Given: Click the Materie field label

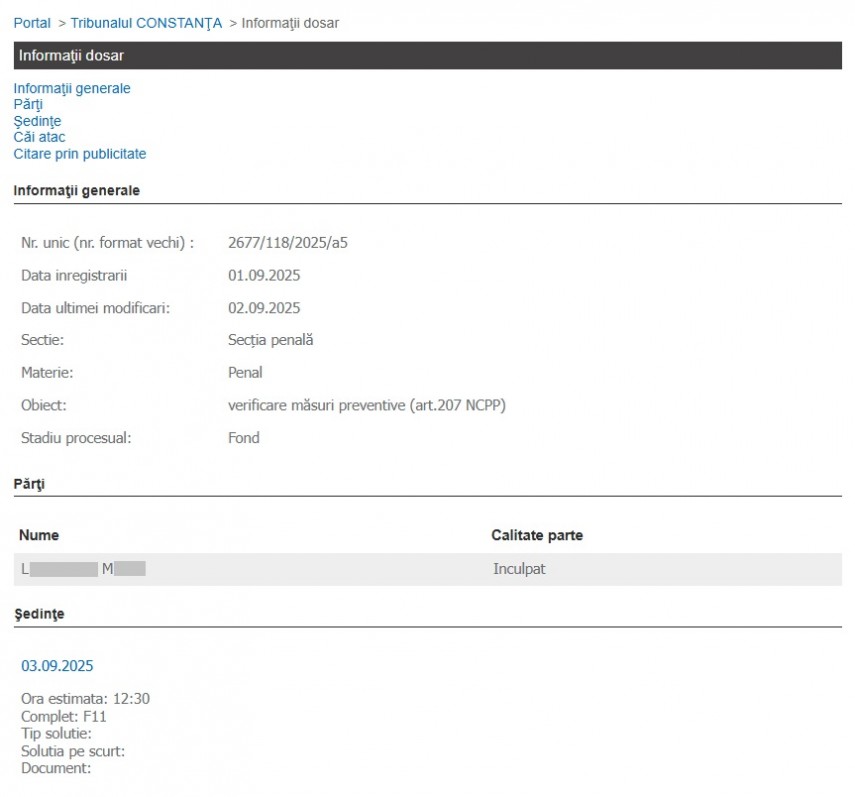Looking at the screenshot, I should click(47, 372).
